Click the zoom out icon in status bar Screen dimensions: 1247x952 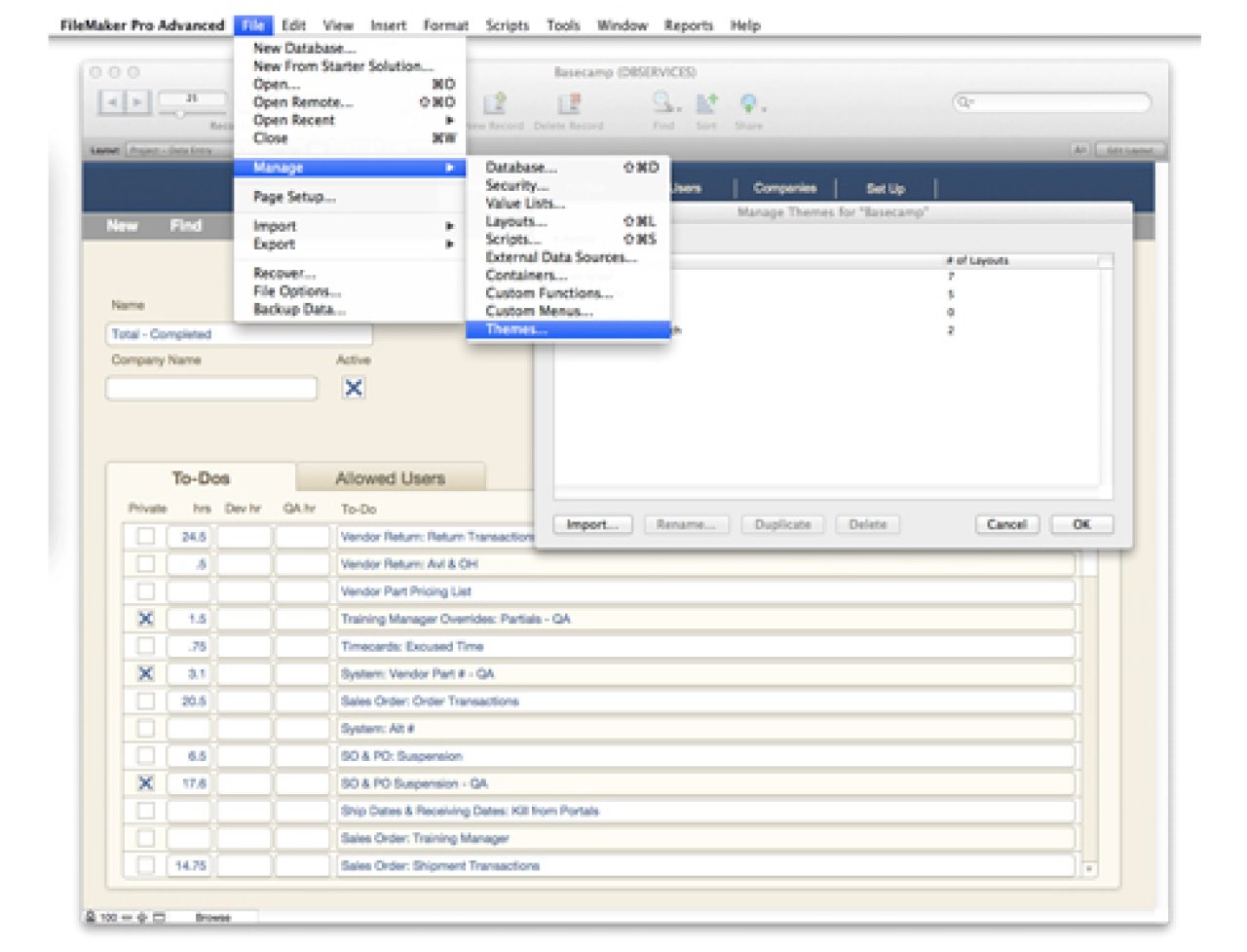click(128, 918)
